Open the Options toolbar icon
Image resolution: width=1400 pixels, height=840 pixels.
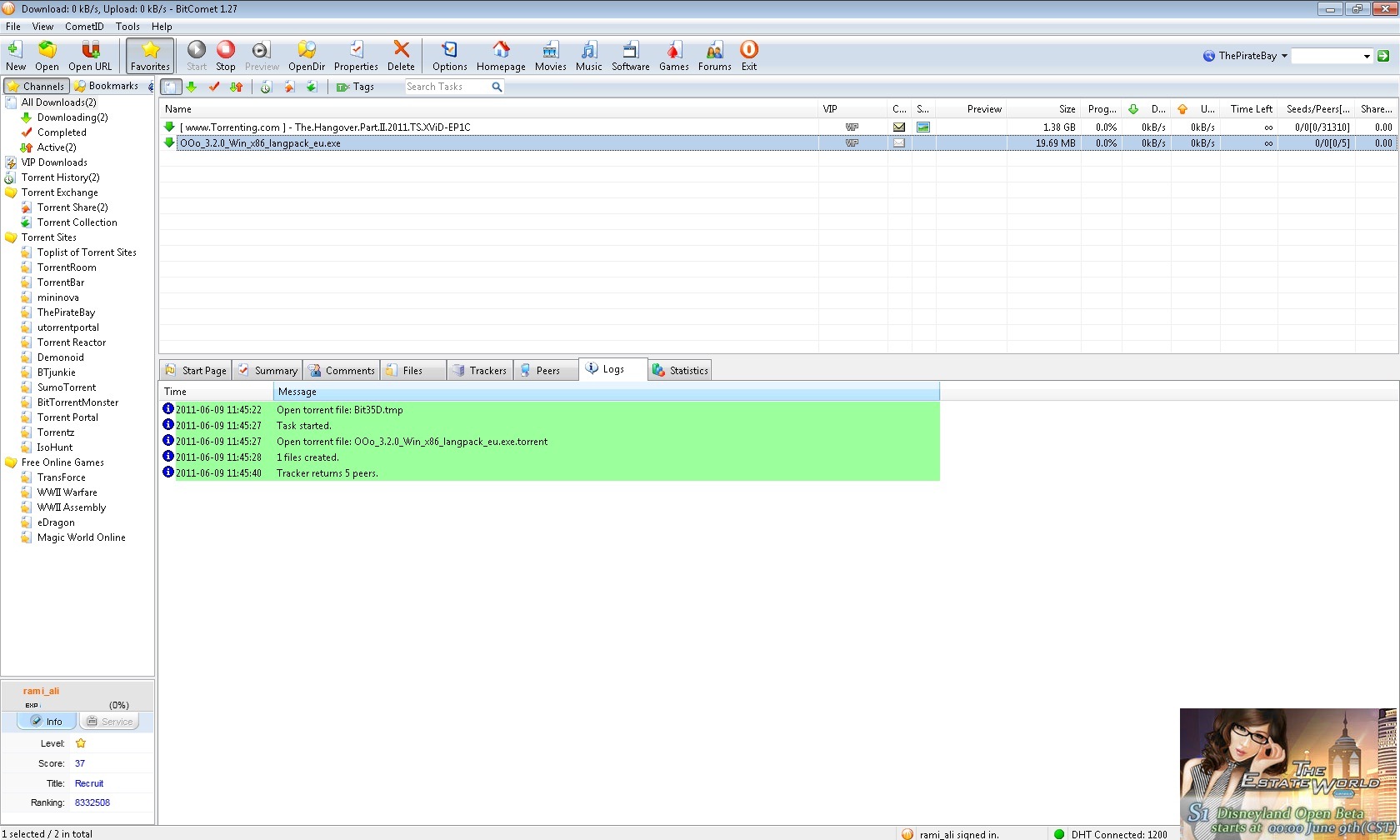pos(449,56)
